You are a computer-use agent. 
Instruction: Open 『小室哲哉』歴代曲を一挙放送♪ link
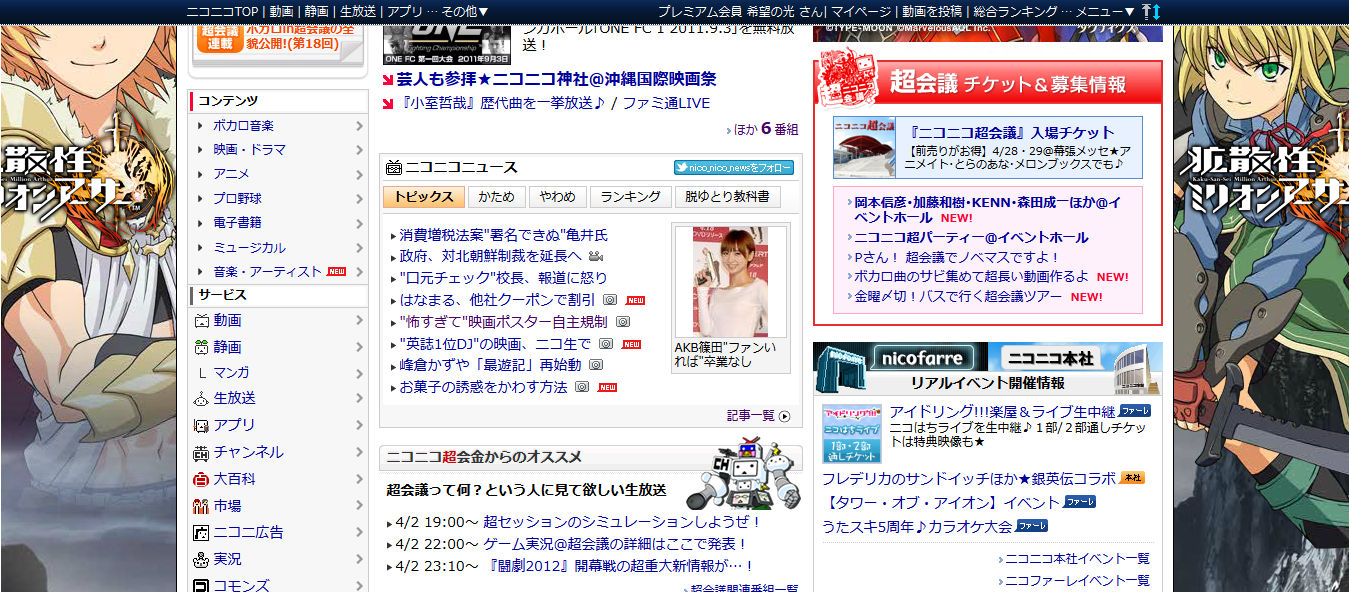tap(501, 103)
